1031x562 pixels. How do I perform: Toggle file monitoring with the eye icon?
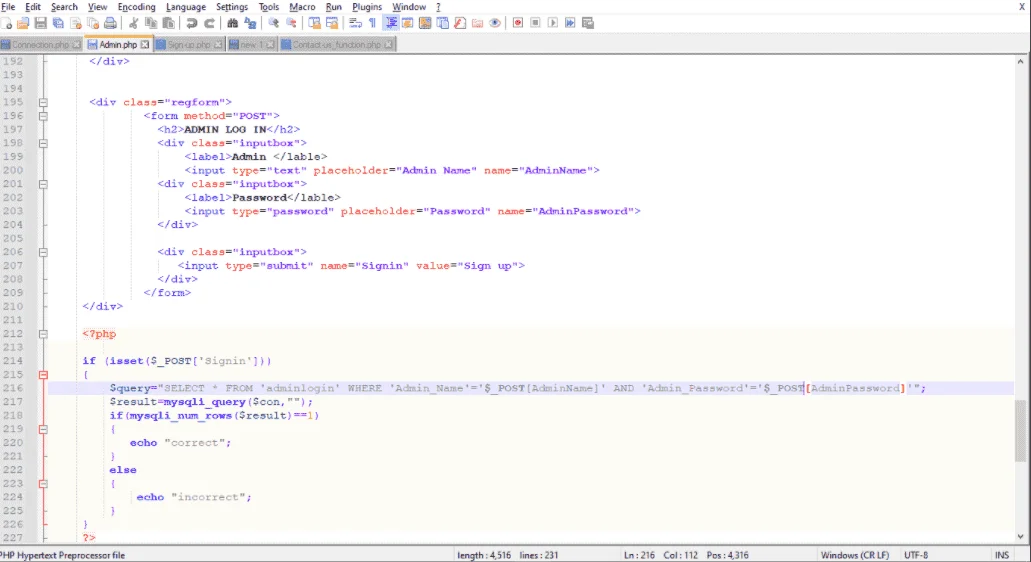coord(495,23)
